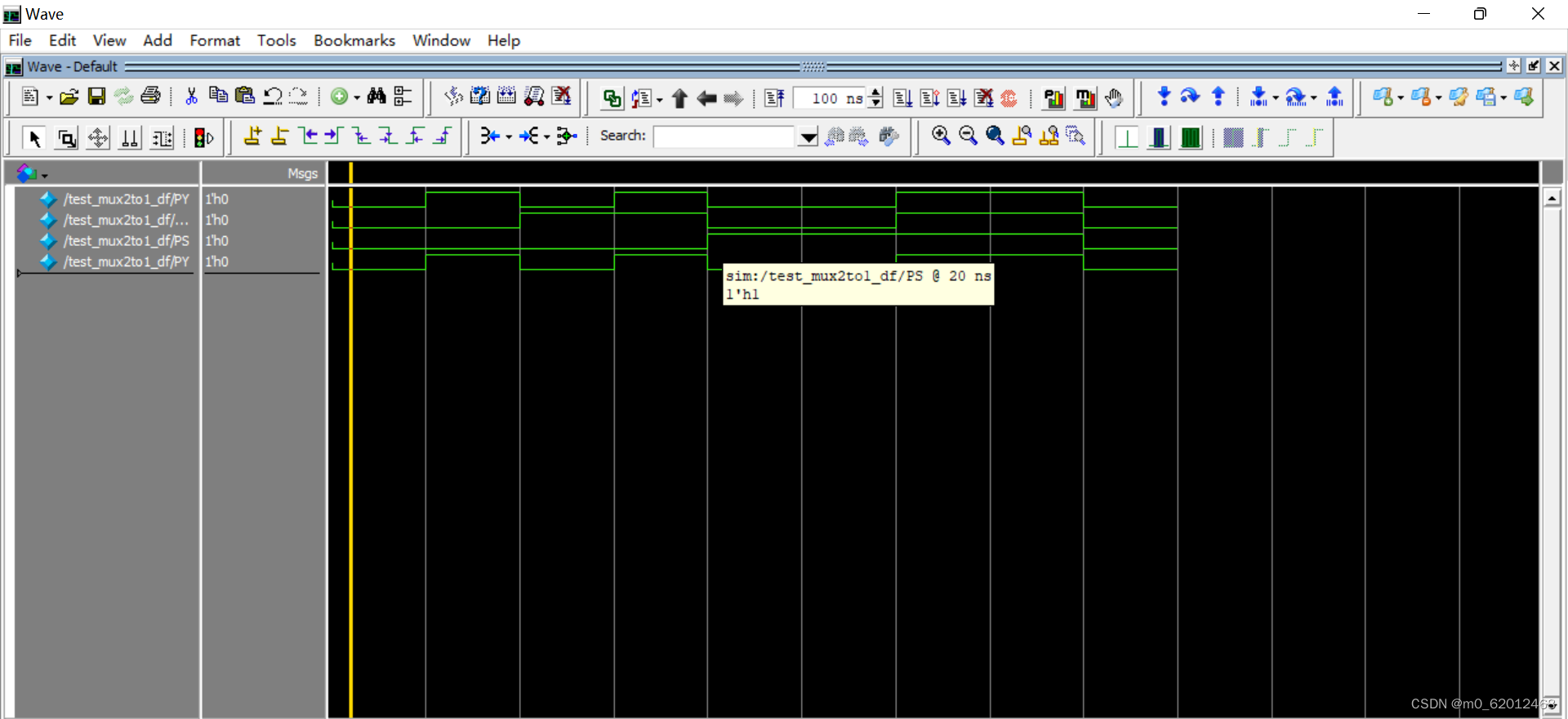Click in the Search input field

(x=724, y=136)
